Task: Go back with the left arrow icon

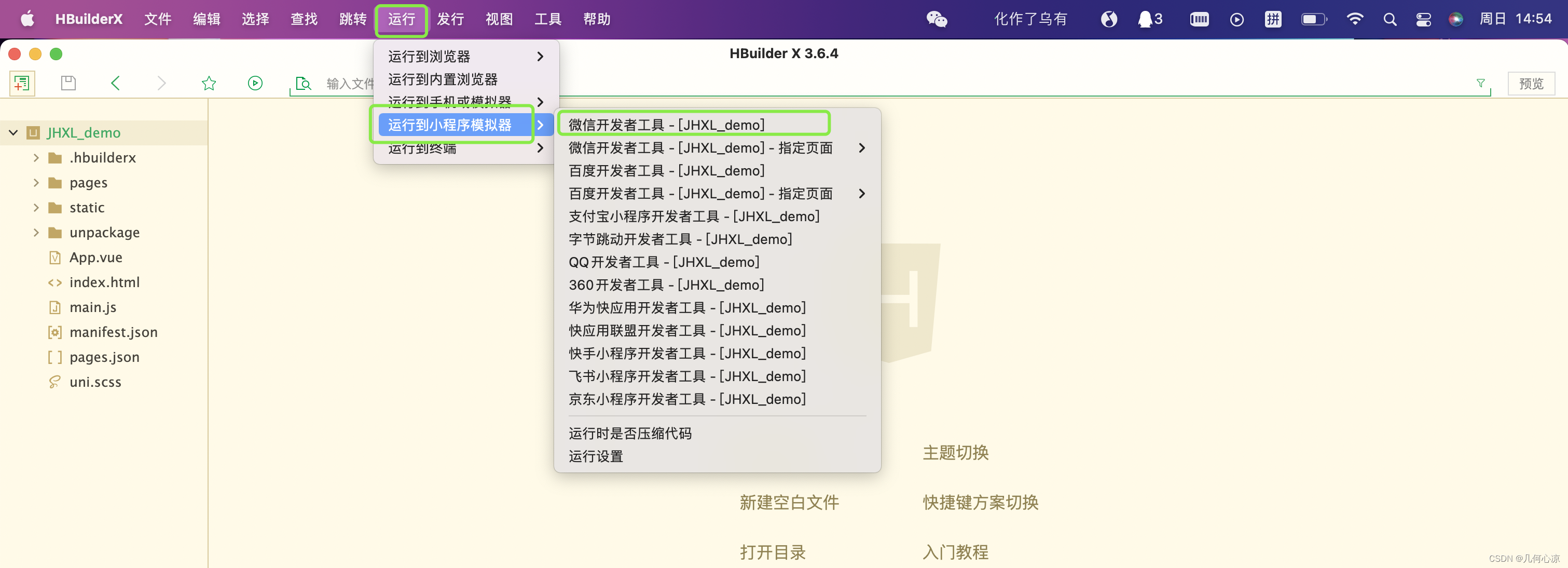Action: pyautogui.click(x=115, y=83)
